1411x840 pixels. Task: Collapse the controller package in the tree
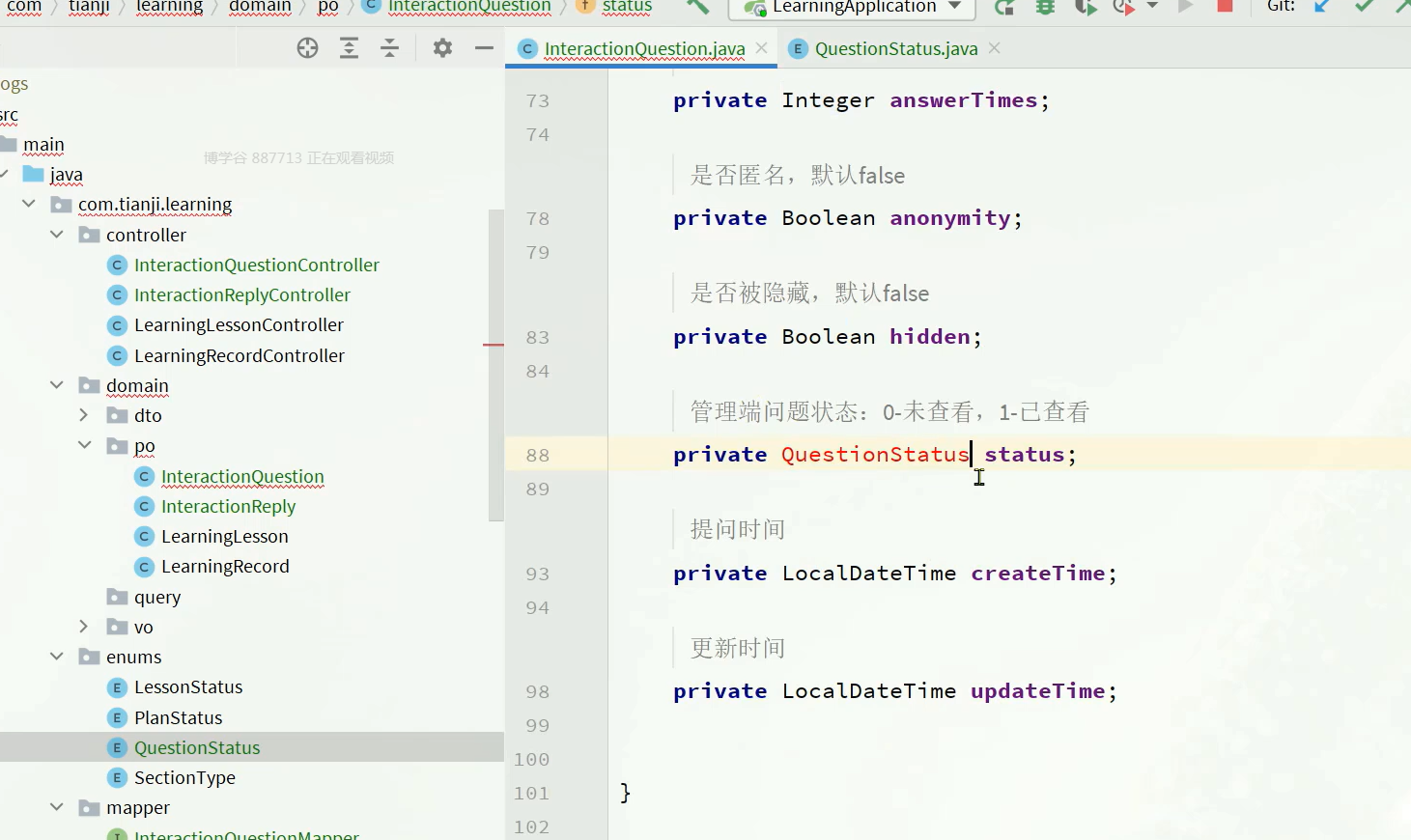(57, 234)
